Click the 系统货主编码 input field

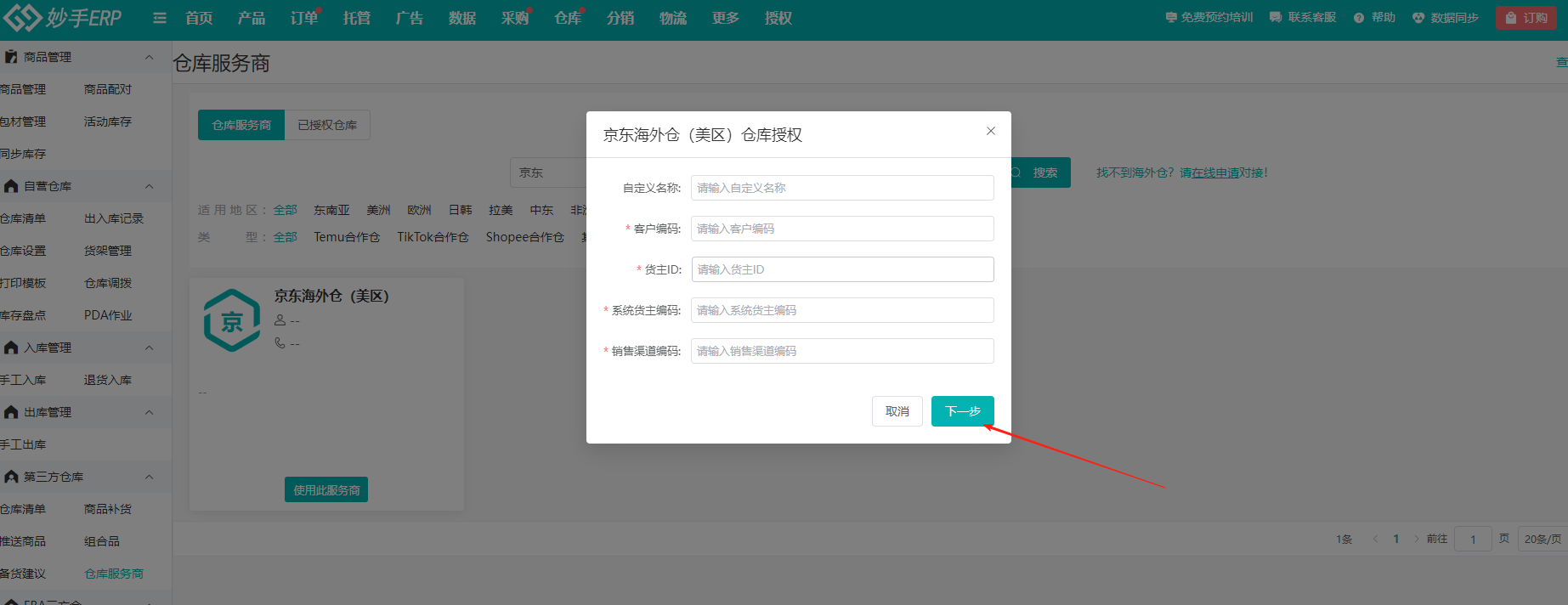pos(842,310)
